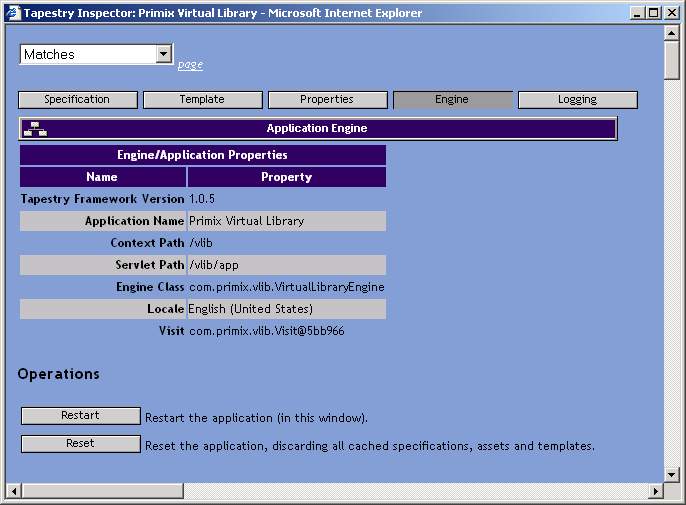Click the vertical scrollbar up arrow
The image size is (686, 505).
pos(672,33)
